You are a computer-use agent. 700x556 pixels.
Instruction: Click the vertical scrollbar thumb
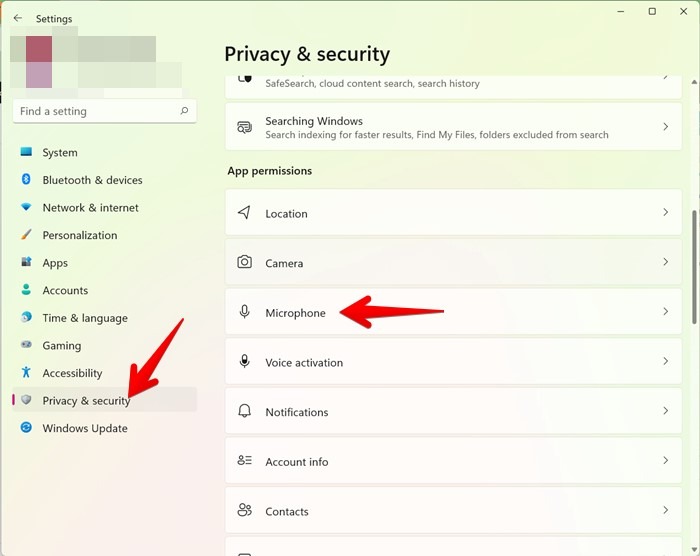click(x=695, y=265)
